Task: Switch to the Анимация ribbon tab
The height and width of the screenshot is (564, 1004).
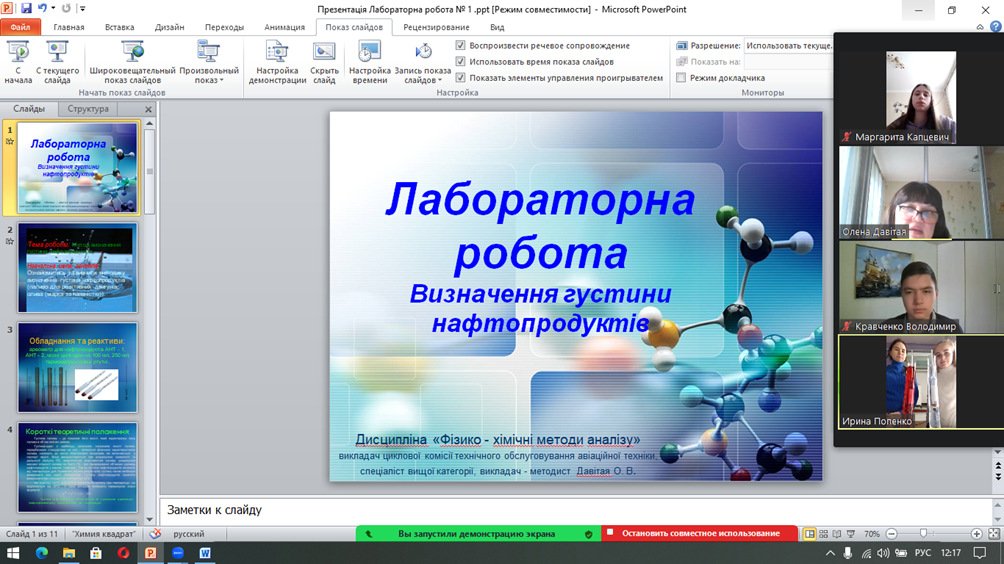Action: pyautogui.click(x=284, y=28)
